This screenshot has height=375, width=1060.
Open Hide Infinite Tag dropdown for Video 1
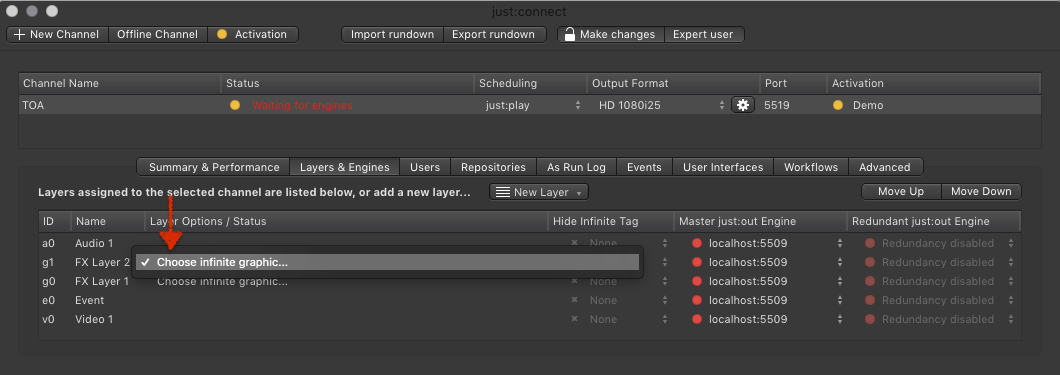[x=629, y=319]
